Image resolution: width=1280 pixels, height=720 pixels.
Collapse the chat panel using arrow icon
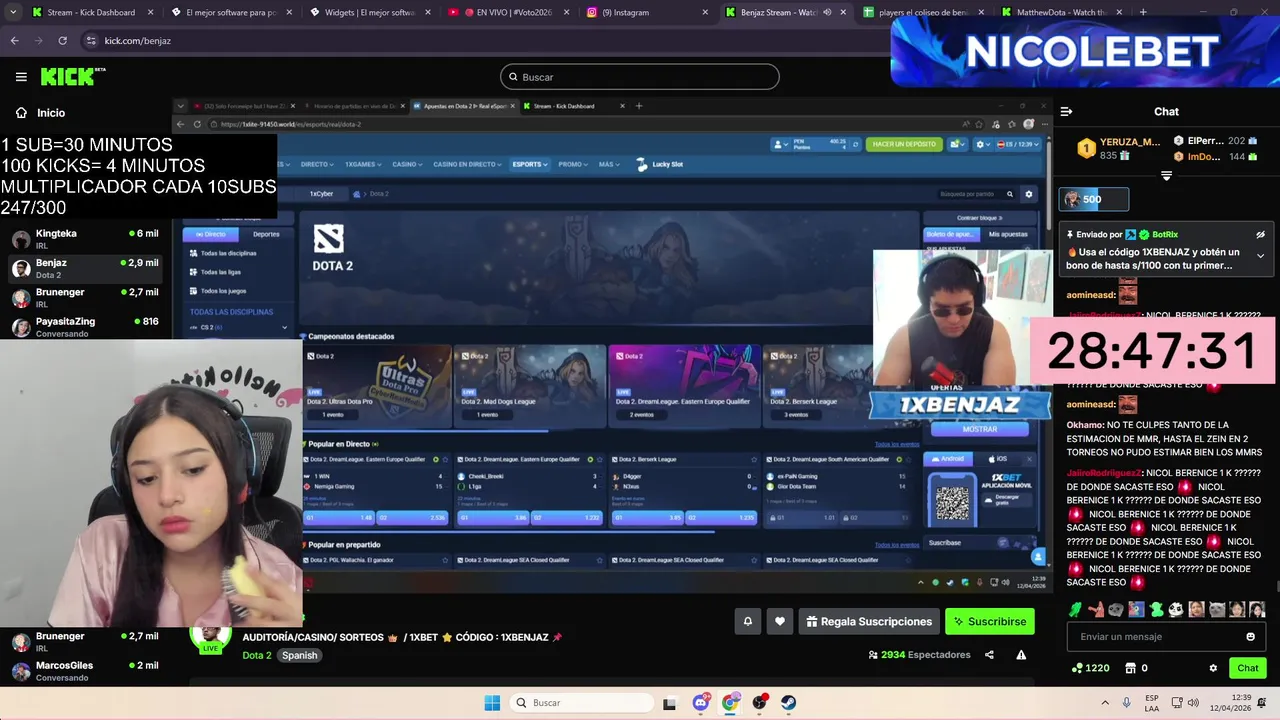coord(1066,112)
